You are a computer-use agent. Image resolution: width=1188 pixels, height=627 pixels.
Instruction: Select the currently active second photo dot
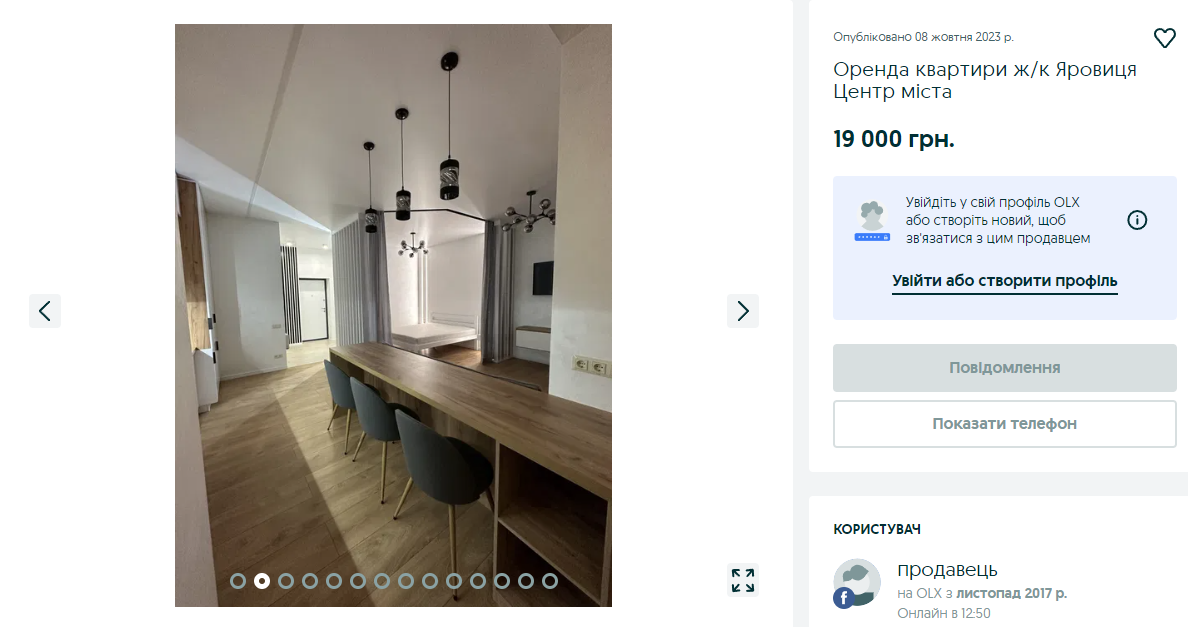261,581
